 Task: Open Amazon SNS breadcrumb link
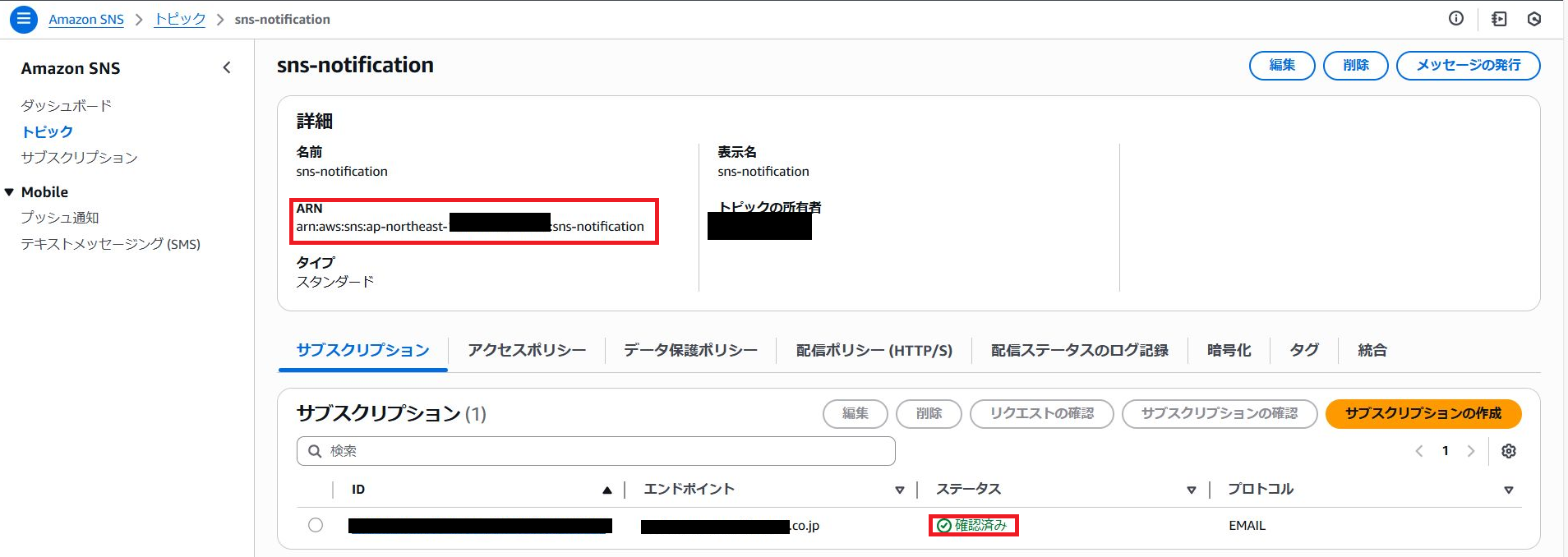point(86,20)
